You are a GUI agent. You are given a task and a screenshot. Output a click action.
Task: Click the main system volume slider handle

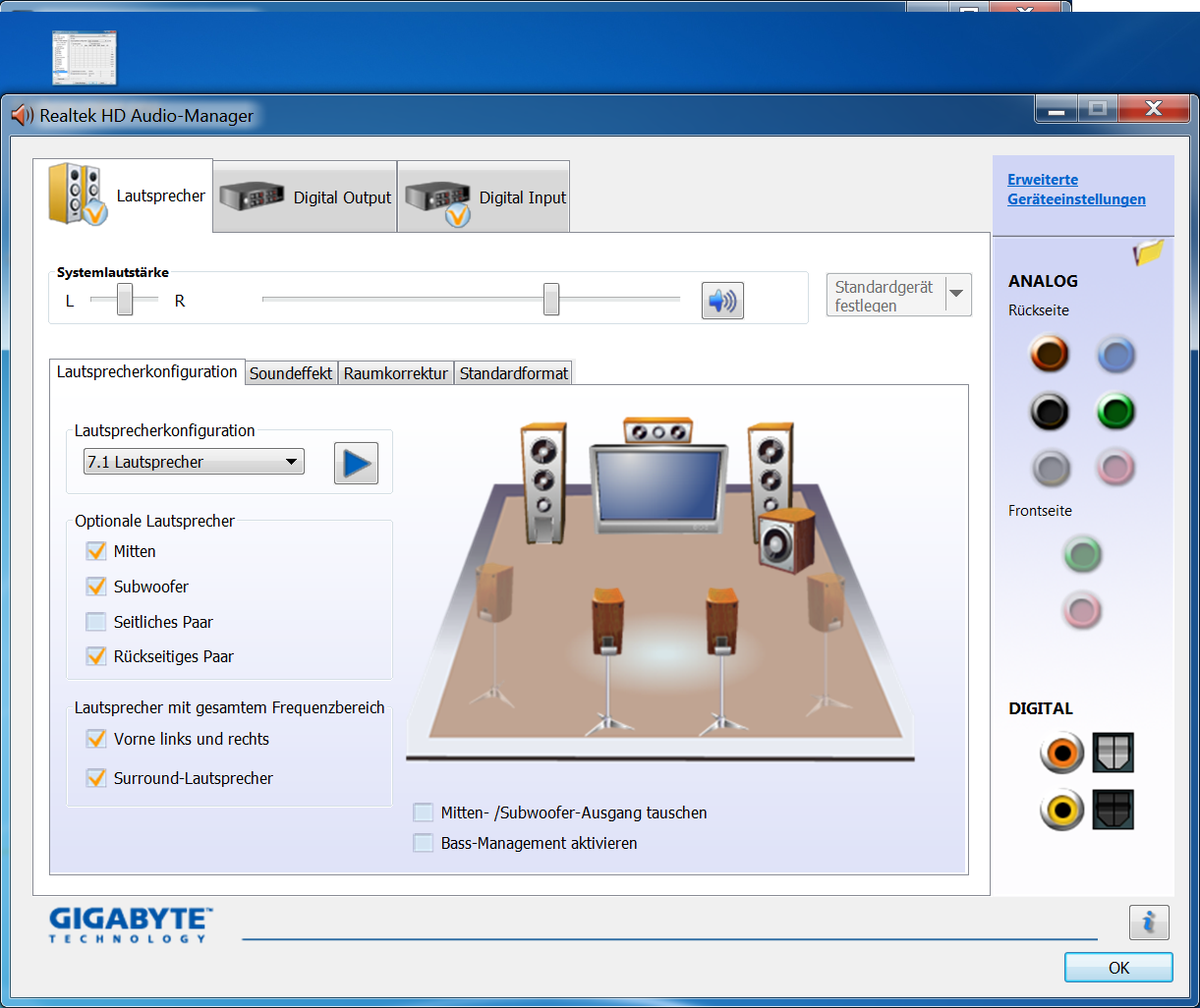551,300
